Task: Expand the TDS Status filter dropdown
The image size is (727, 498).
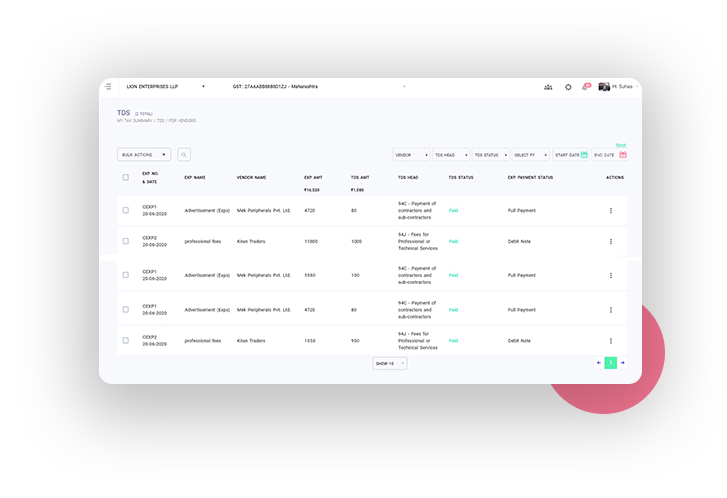Action: [490, 155]
